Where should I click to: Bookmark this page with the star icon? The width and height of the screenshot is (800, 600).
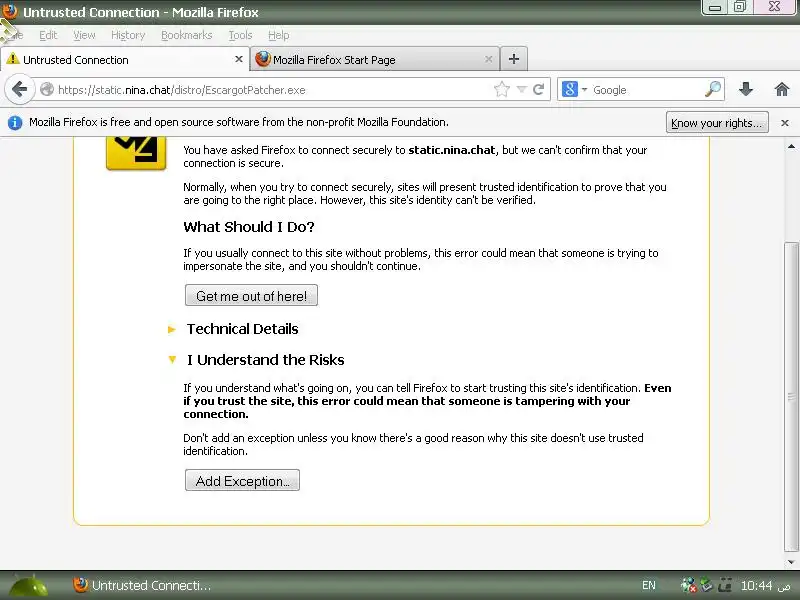click(x=502, y=90)
